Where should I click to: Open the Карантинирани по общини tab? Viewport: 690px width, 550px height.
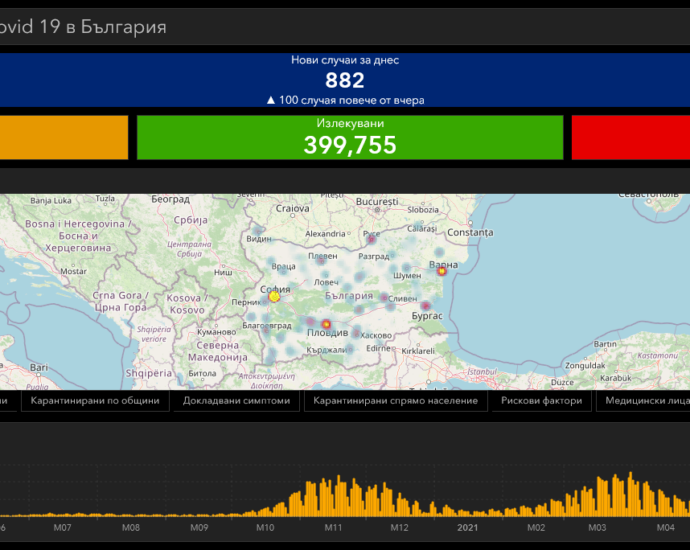[95, 401]
